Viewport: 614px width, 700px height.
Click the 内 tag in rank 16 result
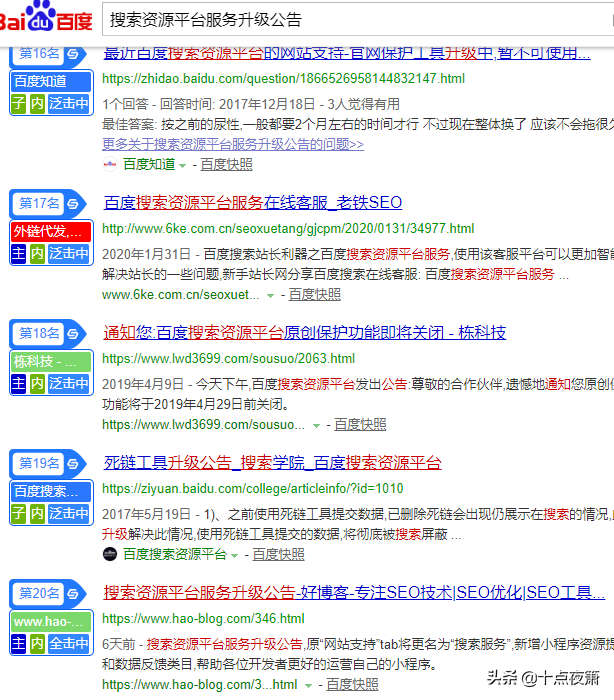pos(37,104)
